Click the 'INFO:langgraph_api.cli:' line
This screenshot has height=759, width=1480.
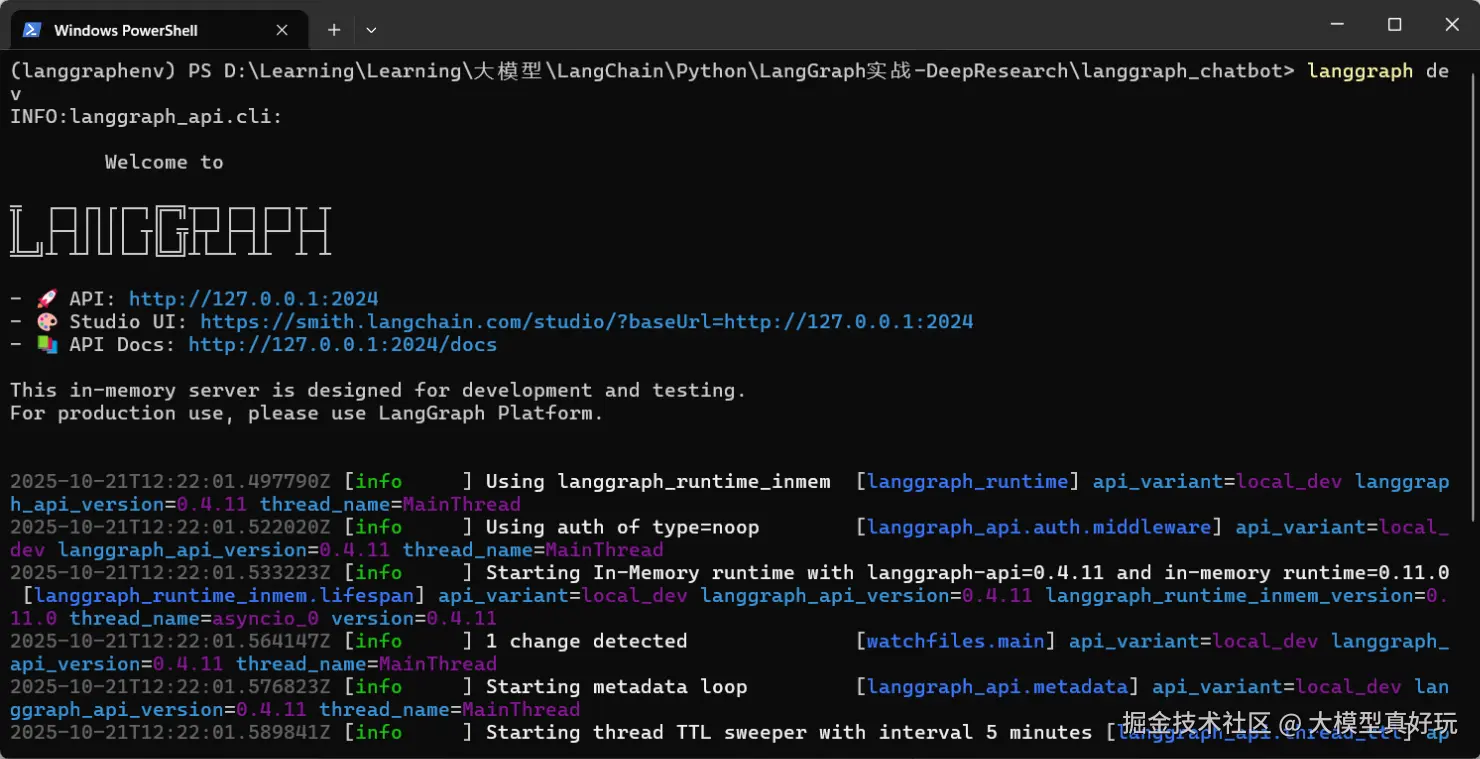point(146,117)
